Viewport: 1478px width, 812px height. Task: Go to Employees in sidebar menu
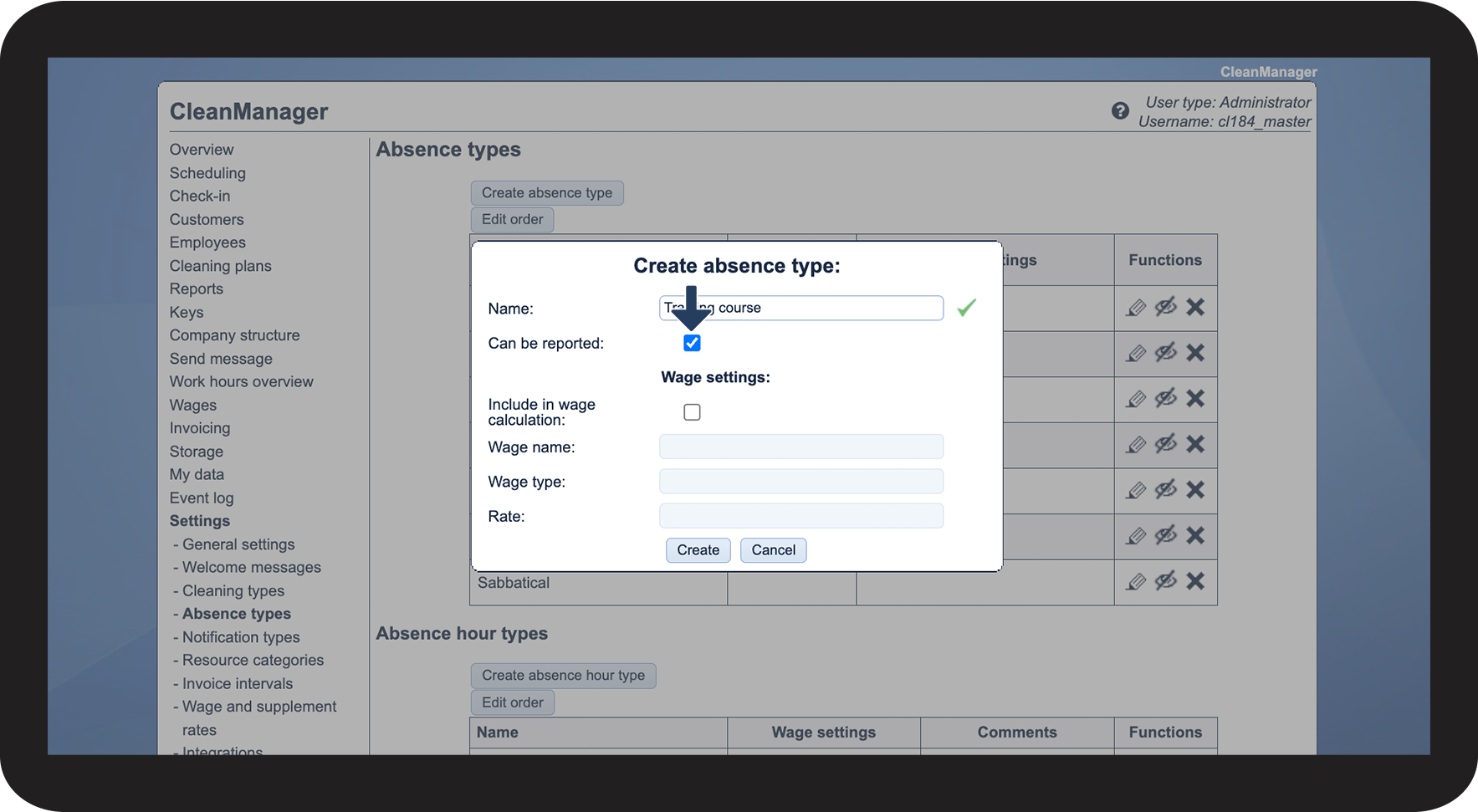click(207, 243)
